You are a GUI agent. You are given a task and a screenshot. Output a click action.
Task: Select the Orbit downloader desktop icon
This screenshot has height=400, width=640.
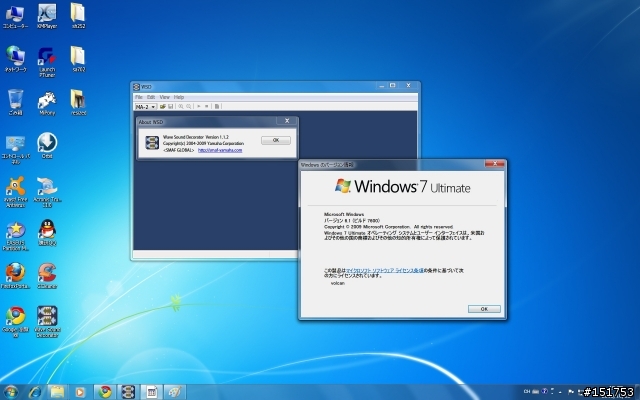point(47,145)
